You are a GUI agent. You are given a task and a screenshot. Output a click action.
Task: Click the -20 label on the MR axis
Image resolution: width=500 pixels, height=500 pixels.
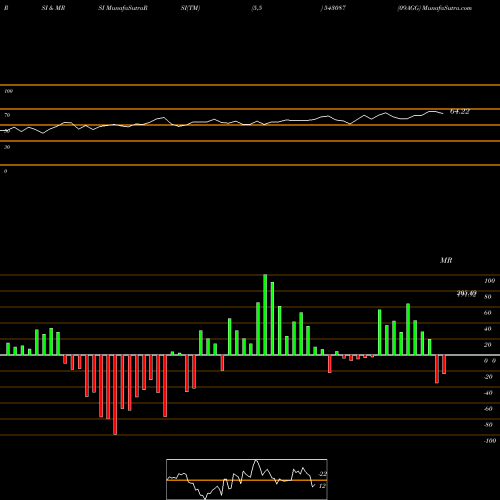coord(488,377)
